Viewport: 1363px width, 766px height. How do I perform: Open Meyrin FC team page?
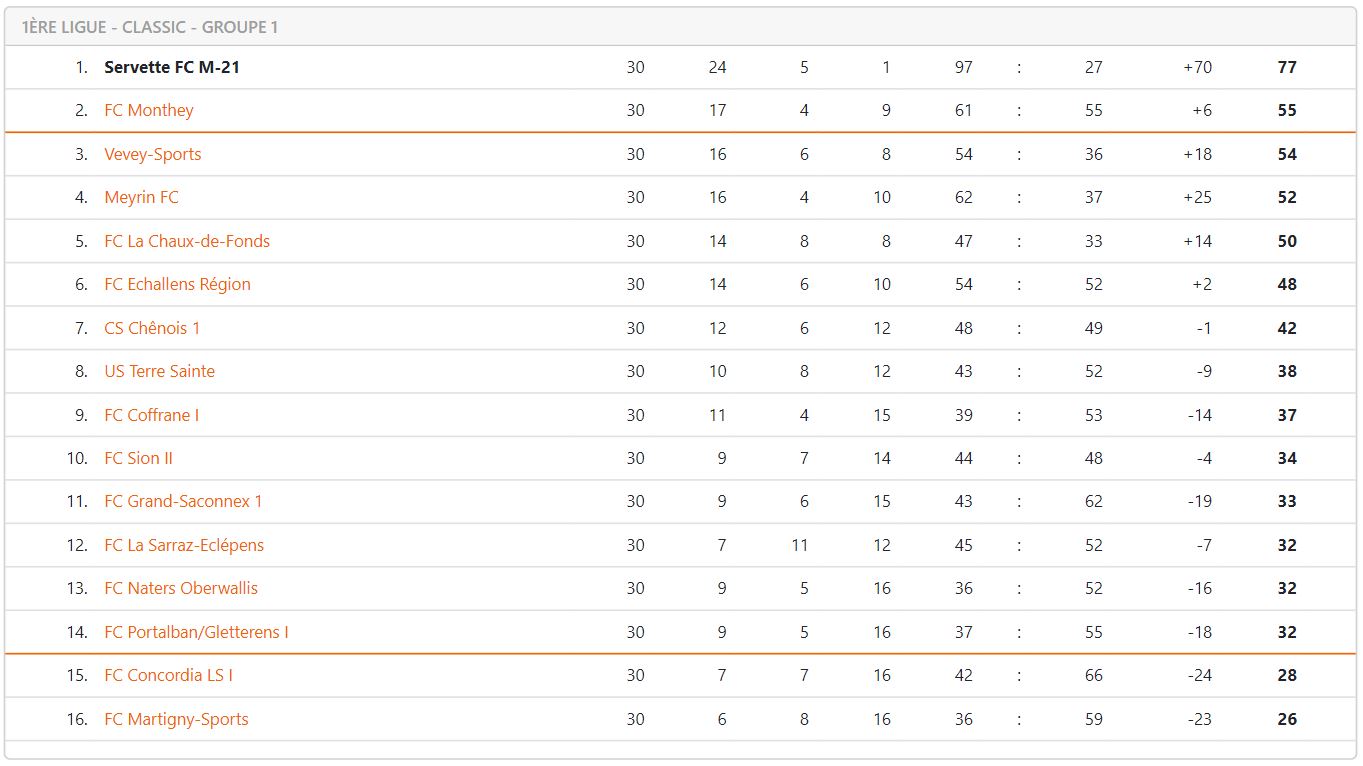[141, 197]
